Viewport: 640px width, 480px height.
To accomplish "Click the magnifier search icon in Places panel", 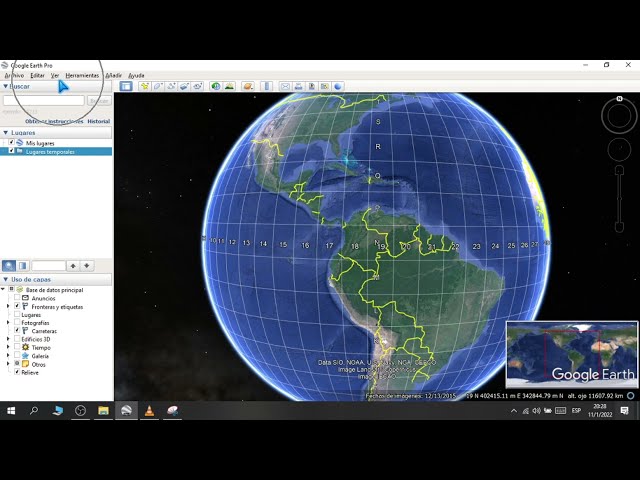I will coord(9,266).
